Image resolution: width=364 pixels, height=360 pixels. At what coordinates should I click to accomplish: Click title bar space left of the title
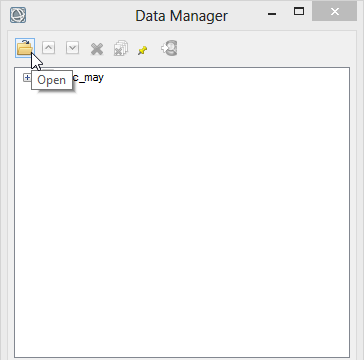coord(80,15)
